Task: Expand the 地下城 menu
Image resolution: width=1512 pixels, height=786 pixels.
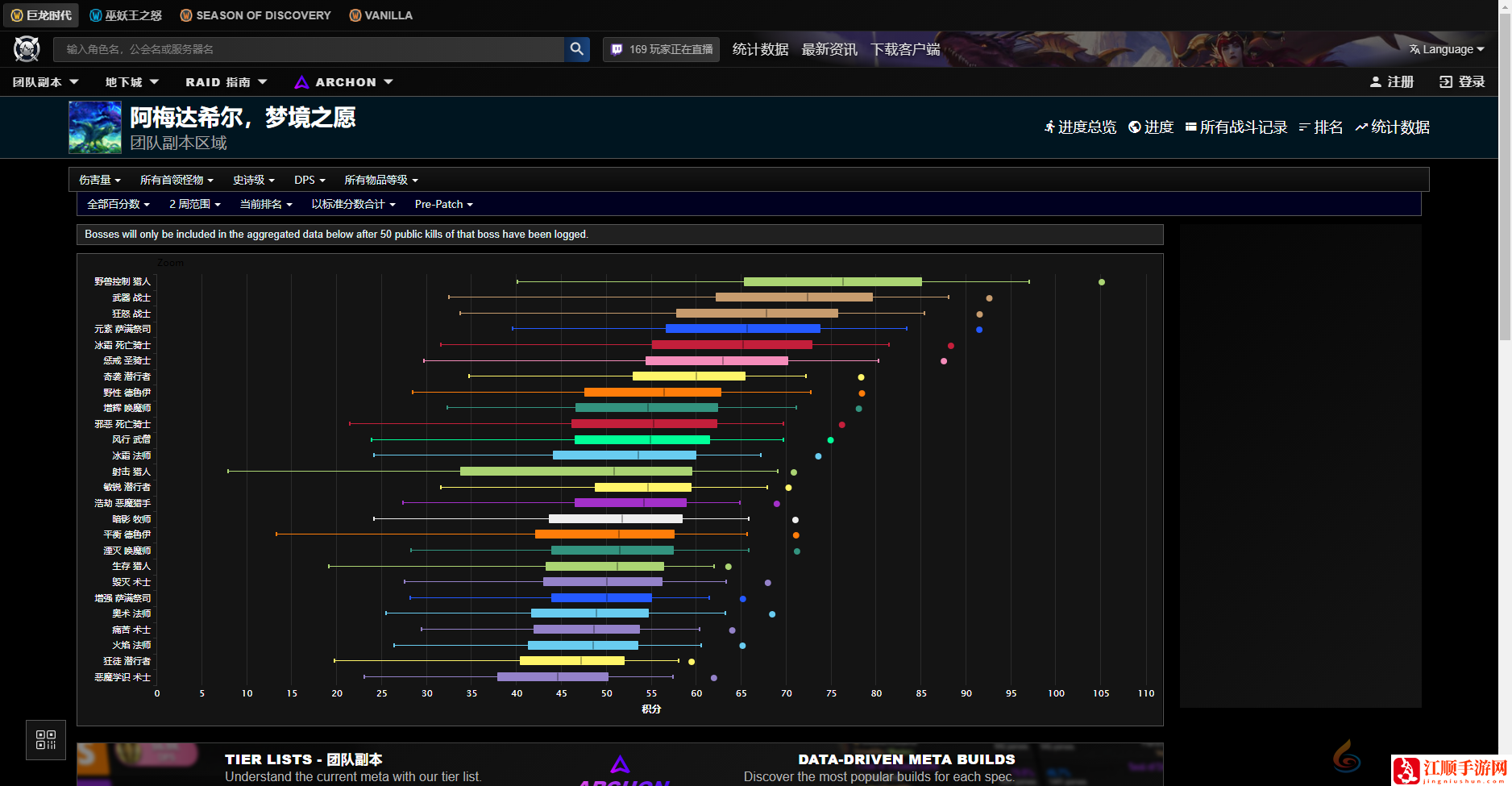Action: (132, 82)
